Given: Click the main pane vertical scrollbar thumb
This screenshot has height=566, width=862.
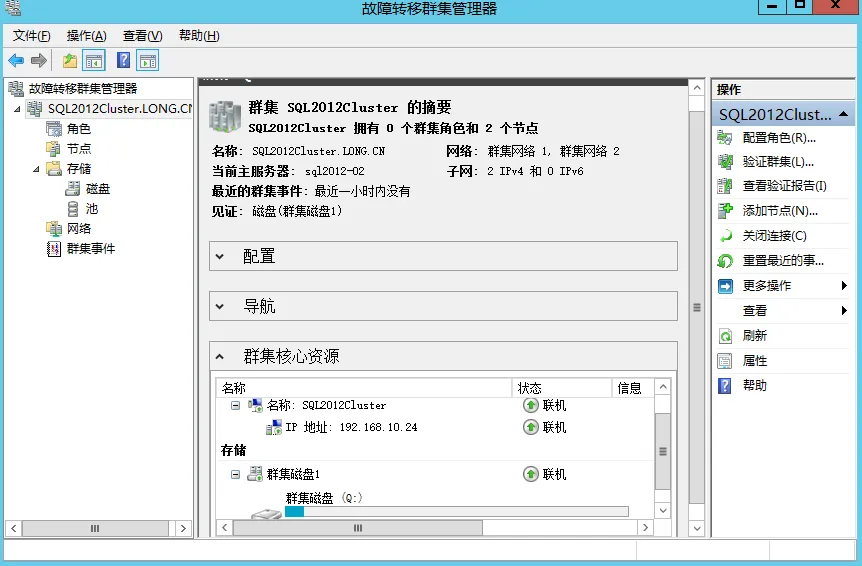Looking at the screenshot, I should pos(697,308).
